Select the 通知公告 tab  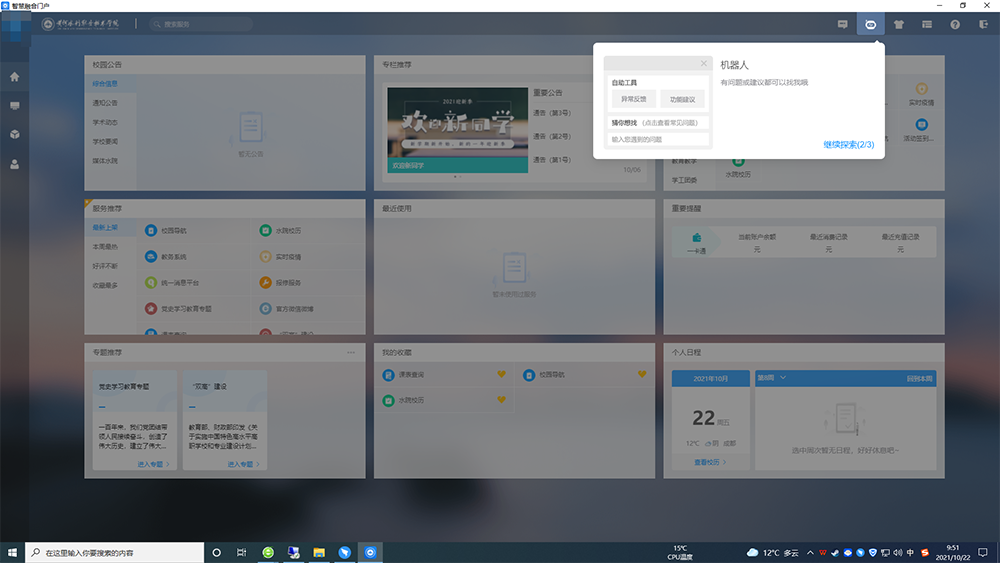[x=105, y=103]
